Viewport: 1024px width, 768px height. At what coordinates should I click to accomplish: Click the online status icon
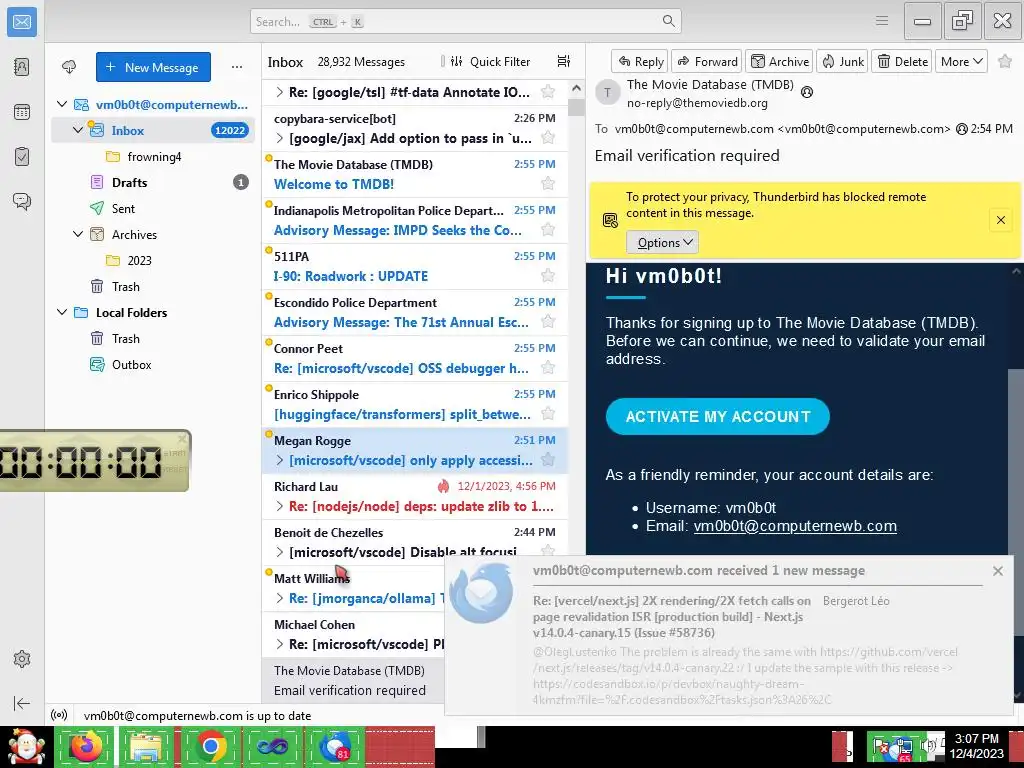coord(59,715)
